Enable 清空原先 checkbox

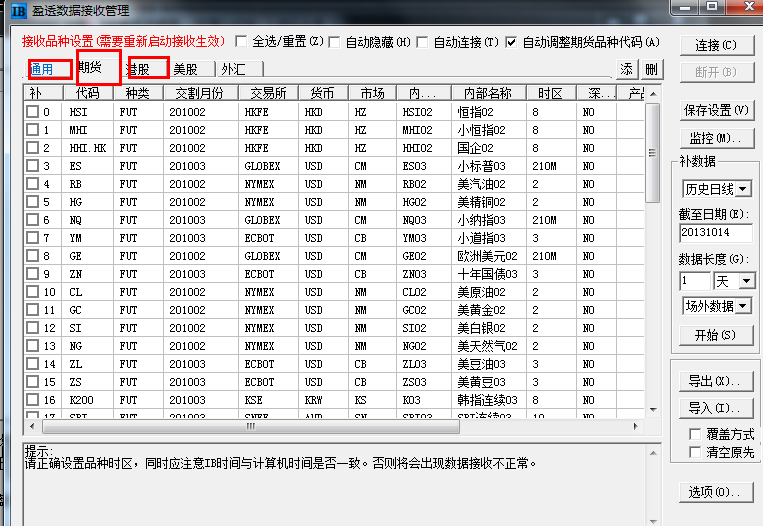tap(695, 453)
